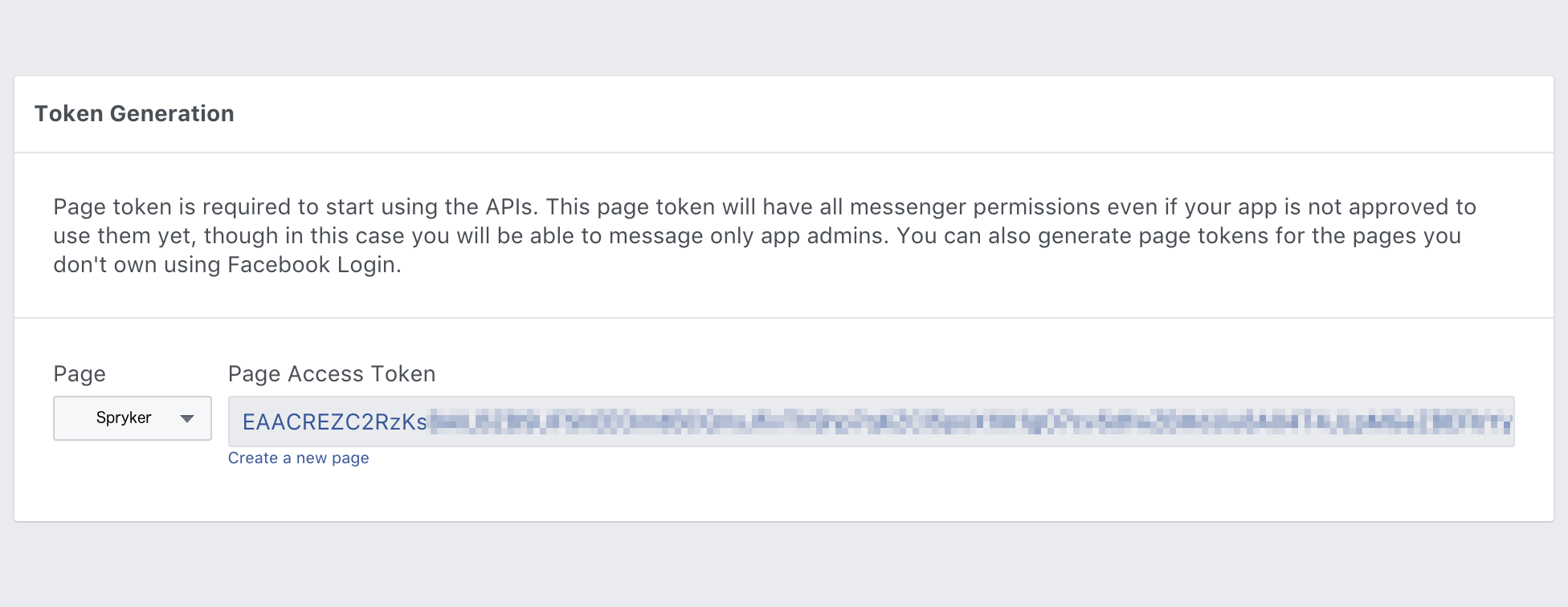Click the blurred part of the access token
Viewport: 1568px width, 607px height.
(884, 422)
